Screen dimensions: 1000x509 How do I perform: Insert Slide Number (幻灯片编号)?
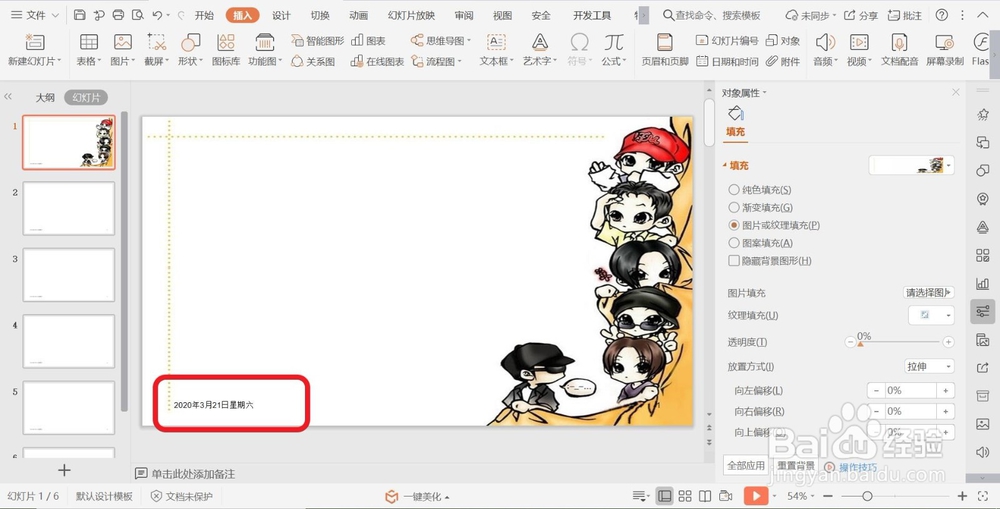727,41
